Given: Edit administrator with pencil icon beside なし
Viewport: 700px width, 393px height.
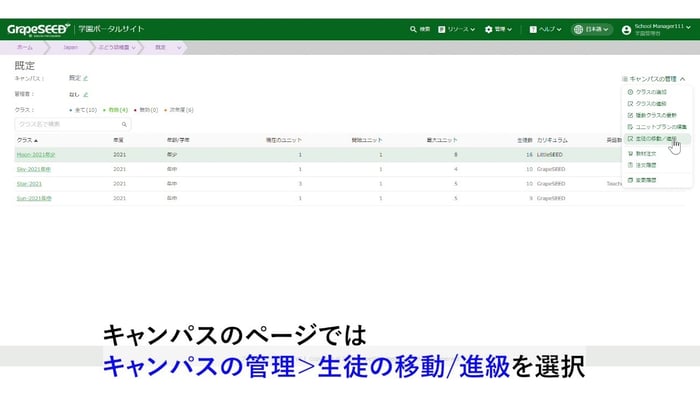Looking at the screenshot, I should tap(86, 95).
